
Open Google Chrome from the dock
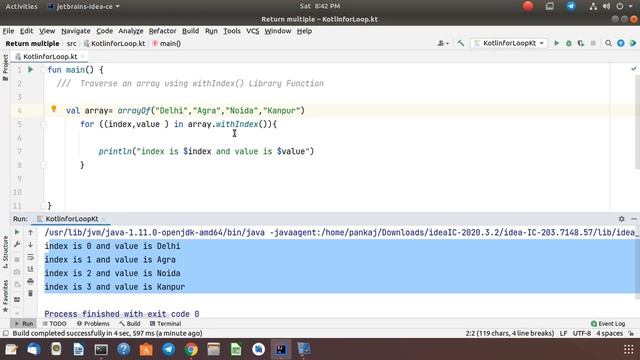tap(191, 349)
